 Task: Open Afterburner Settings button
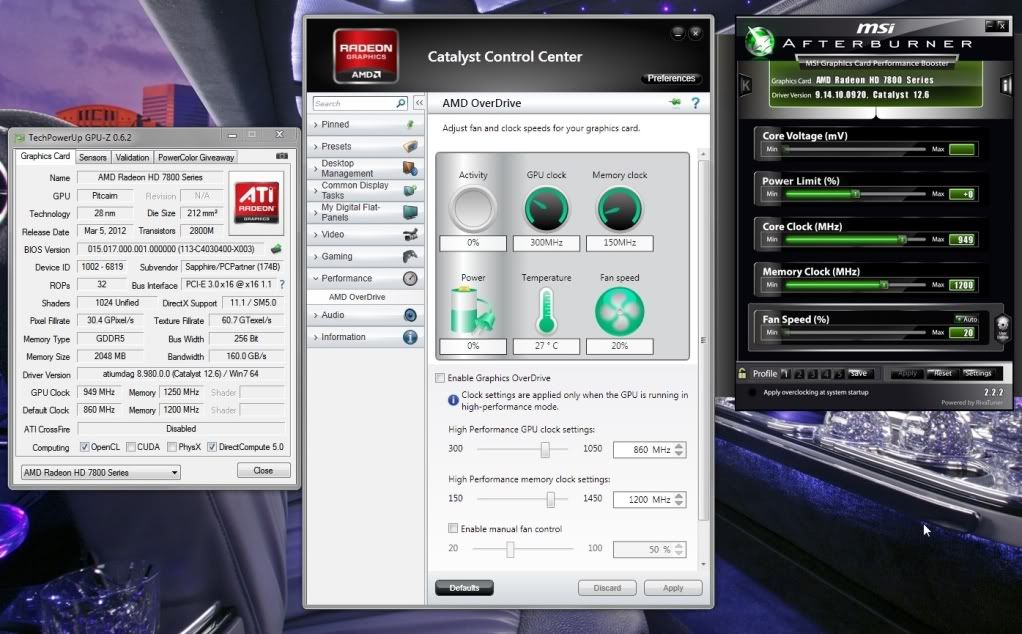click(x=978, y=373)
